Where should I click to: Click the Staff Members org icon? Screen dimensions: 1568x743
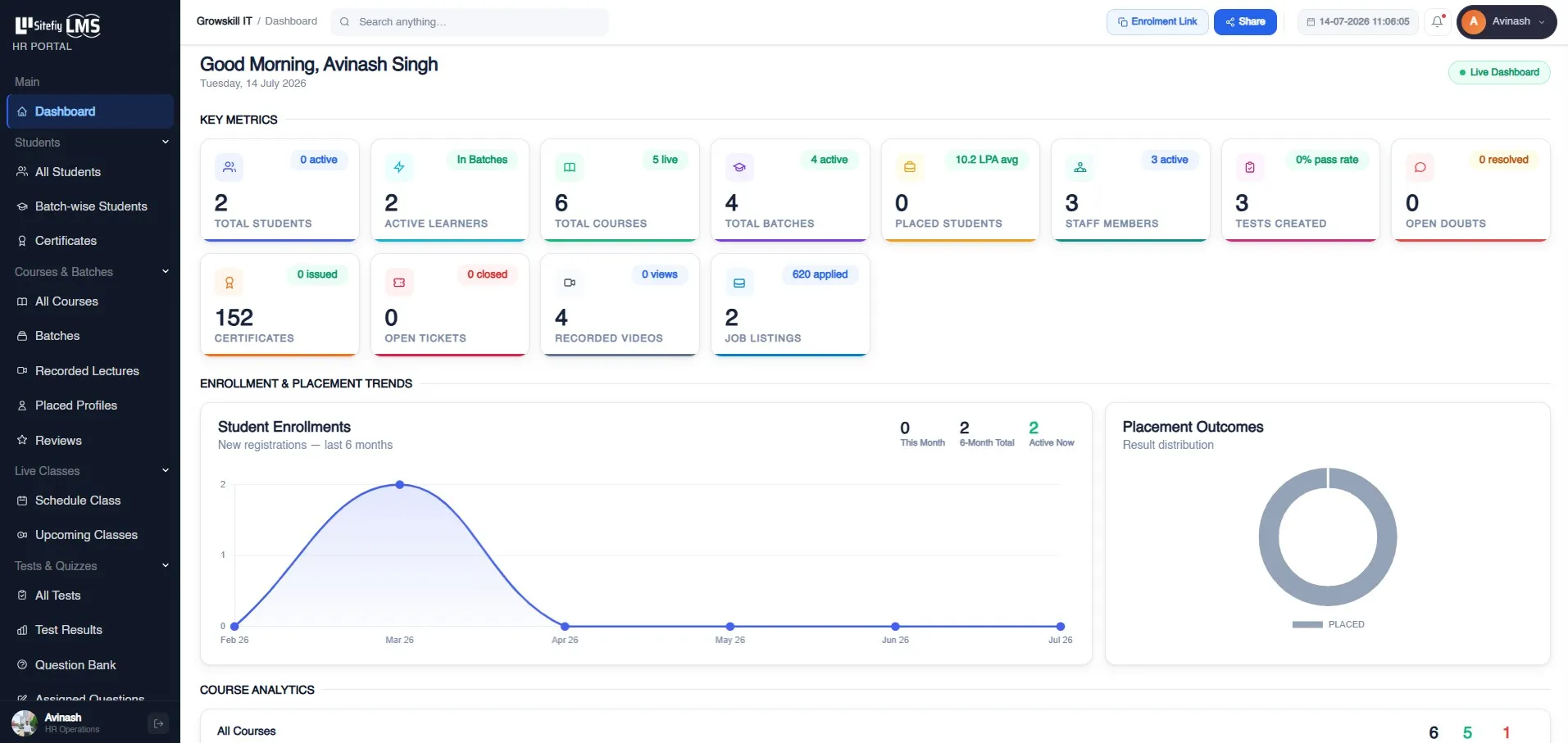click(1080, 167)
